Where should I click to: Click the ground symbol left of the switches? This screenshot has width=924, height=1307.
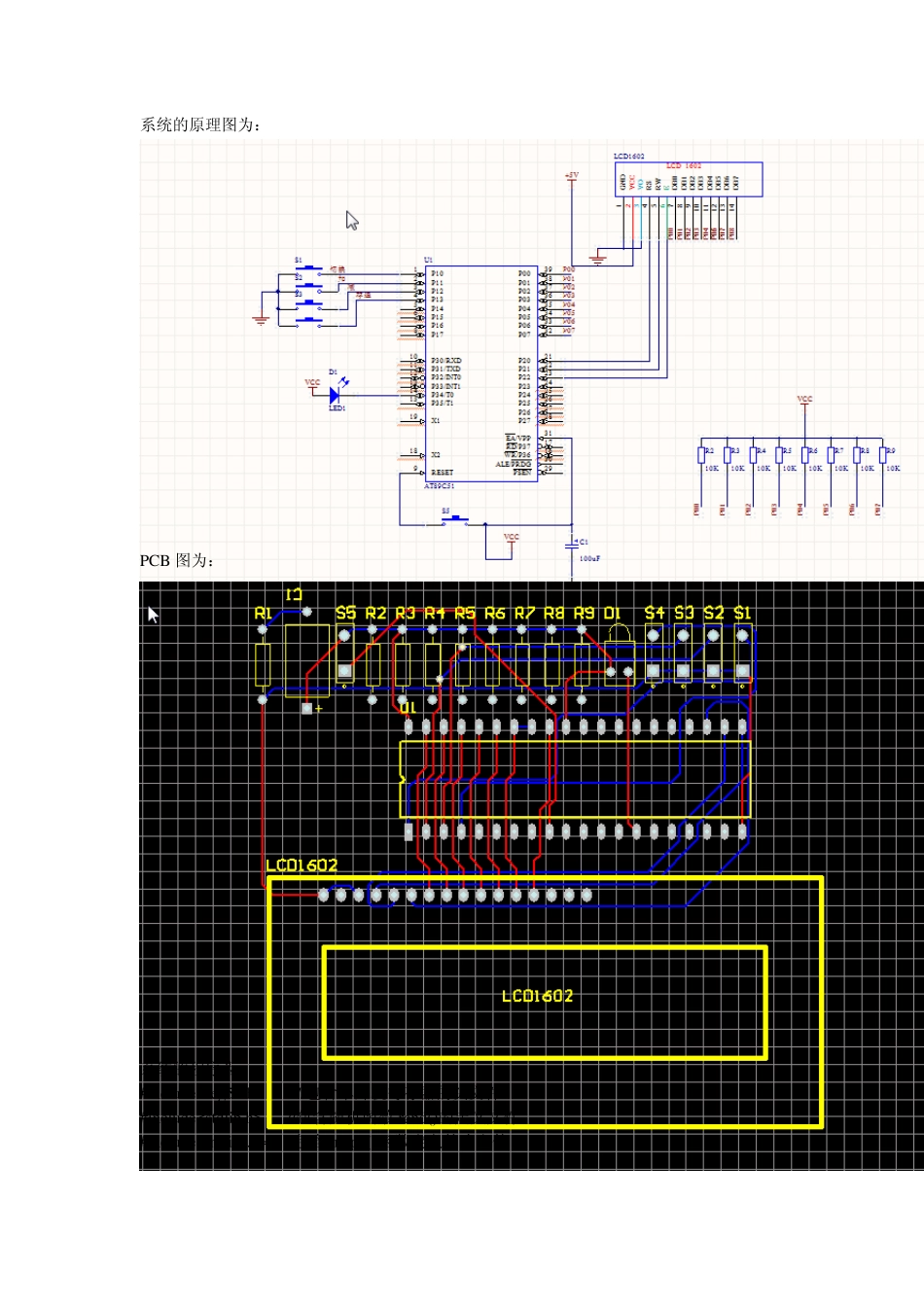click(261, 319)
